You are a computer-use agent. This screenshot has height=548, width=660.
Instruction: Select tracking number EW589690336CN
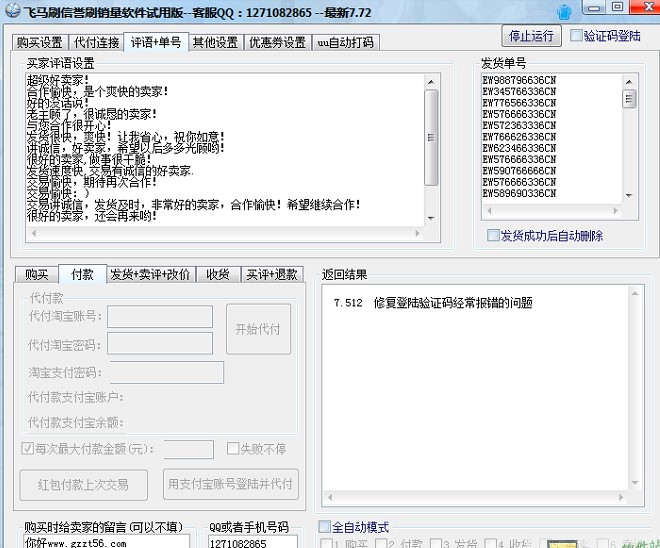(x=519, y=194)
